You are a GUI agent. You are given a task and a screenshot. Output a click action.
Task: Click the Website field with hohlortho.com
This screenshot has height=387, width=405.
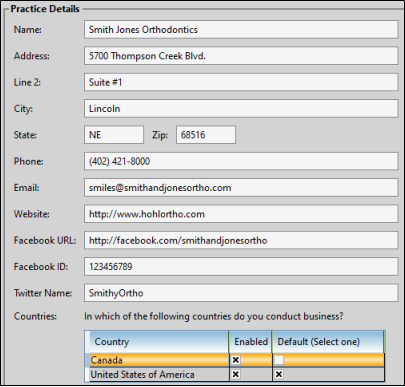coord(241,214)
